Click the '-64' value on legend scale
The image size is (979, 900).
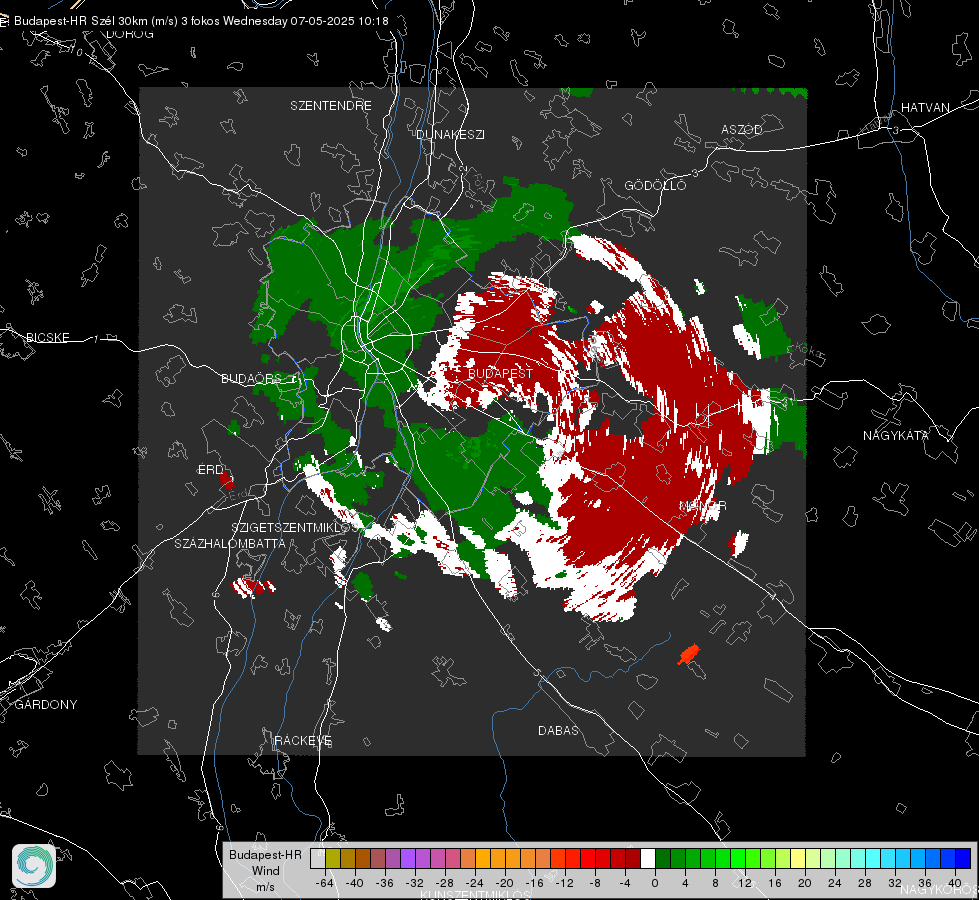click(x=325, y=883)
